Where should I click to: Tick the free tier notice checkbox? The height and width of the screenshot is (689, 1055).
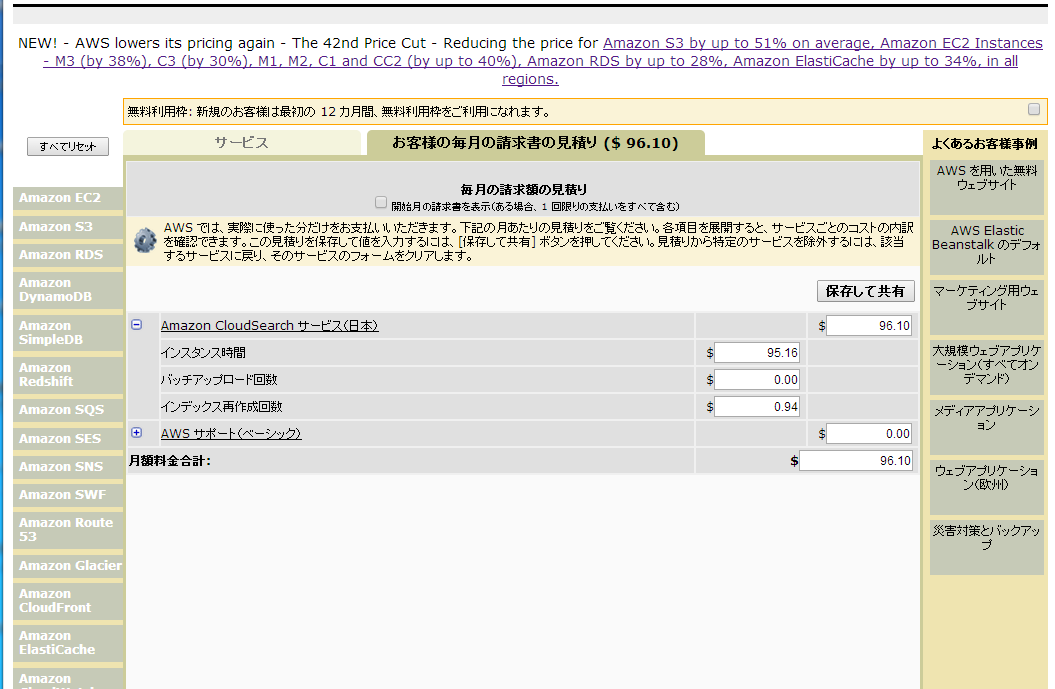pos(1034,110)
